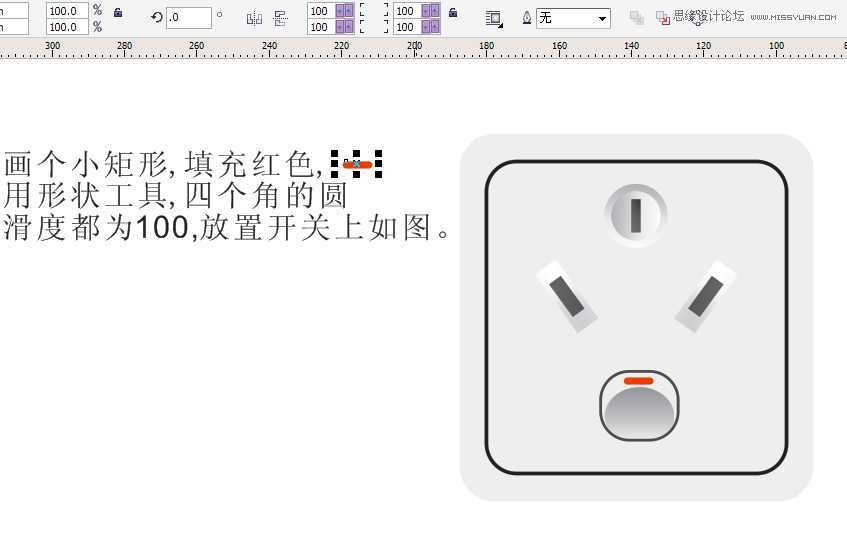The width and height of the screenshot is (847, 536).
Task: Select the round top socket hole
Action: click(636, 215)
